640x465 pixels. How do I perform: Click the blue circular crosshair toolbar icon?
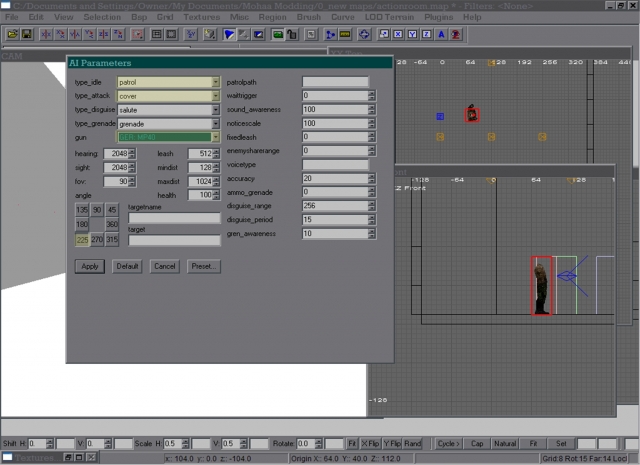tap(364, 34)
